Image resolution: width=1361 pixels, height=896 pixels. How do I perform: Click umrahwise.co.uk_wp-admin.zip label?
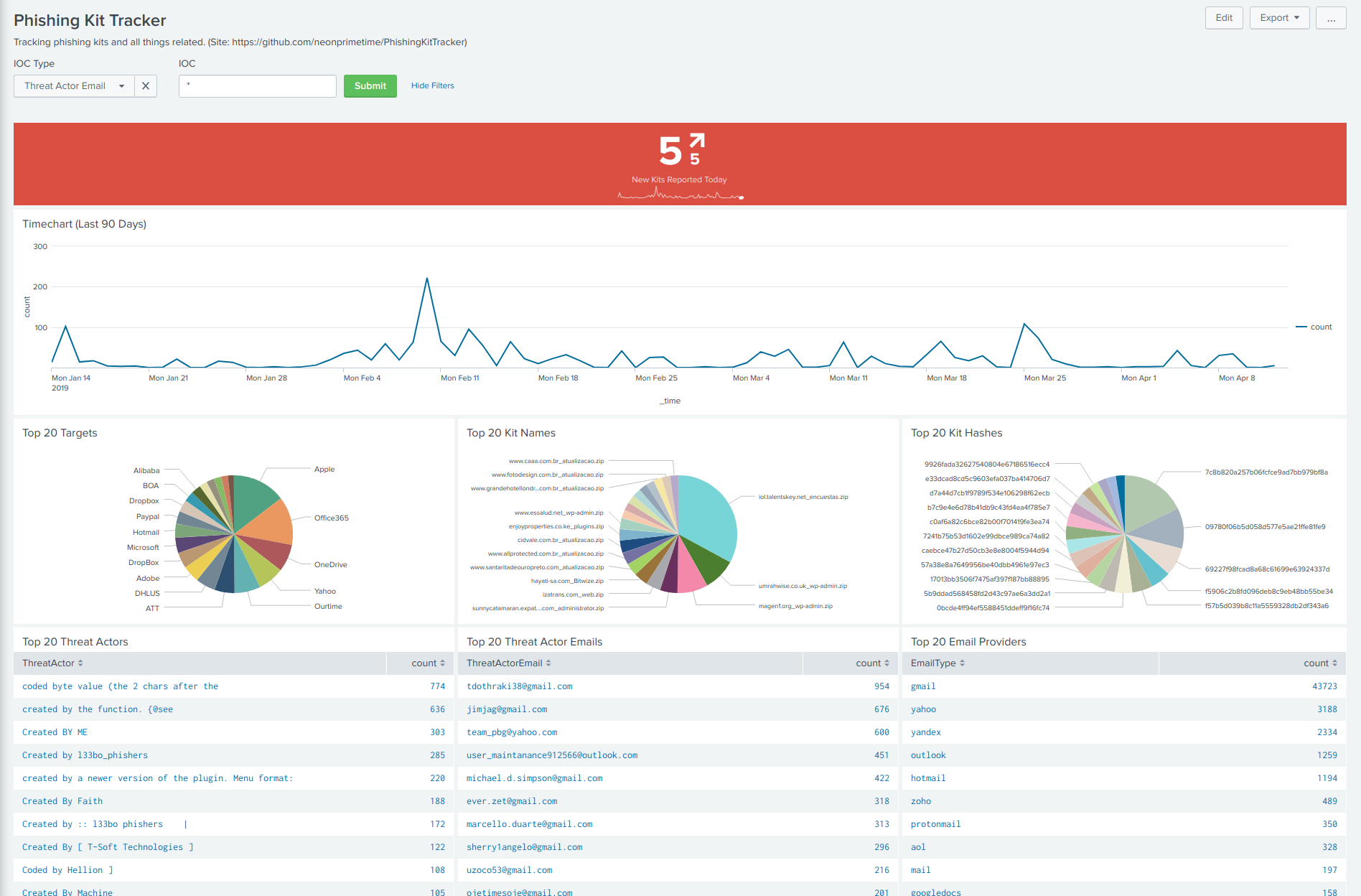(x=803, y=587)
